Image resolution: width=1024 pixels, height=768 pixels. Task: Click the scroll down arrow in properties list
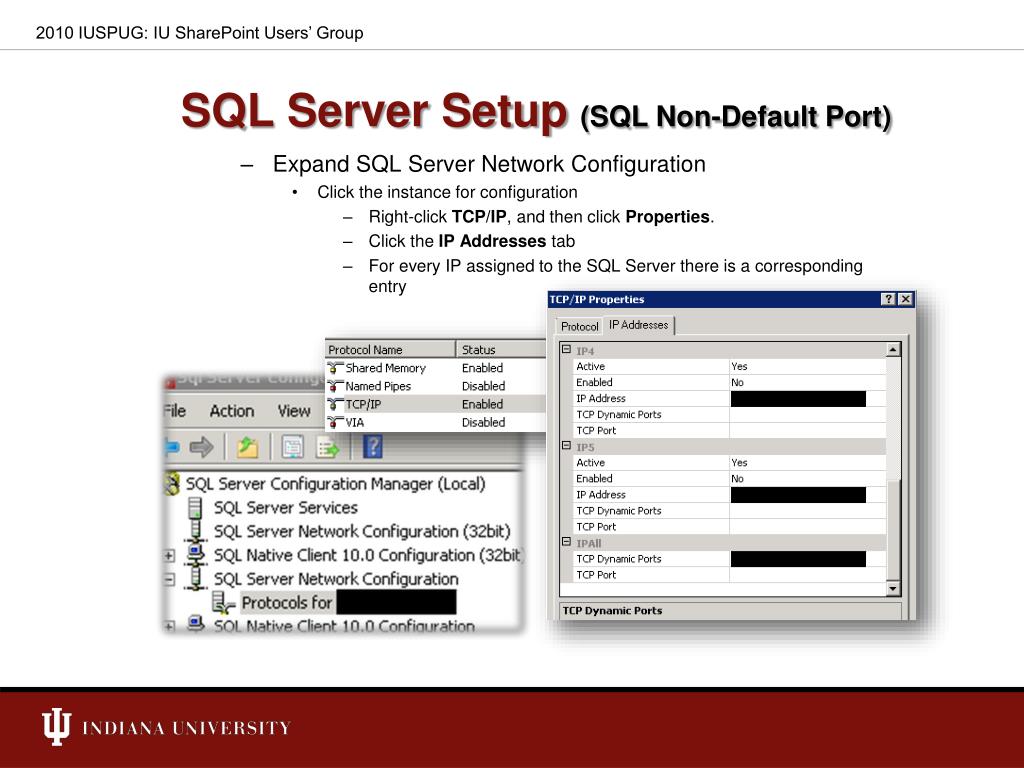pyautogui.click(x=893, y=588)
